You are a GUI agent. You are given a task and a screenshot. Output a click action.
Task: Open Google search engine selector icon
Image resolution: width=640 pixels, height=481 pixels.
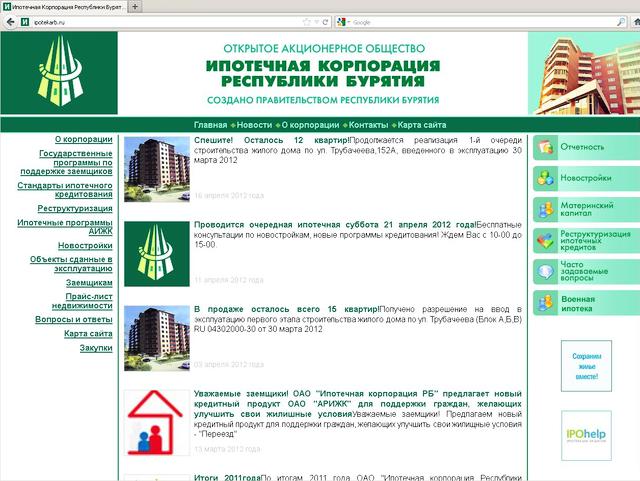(x=342, y=22)
